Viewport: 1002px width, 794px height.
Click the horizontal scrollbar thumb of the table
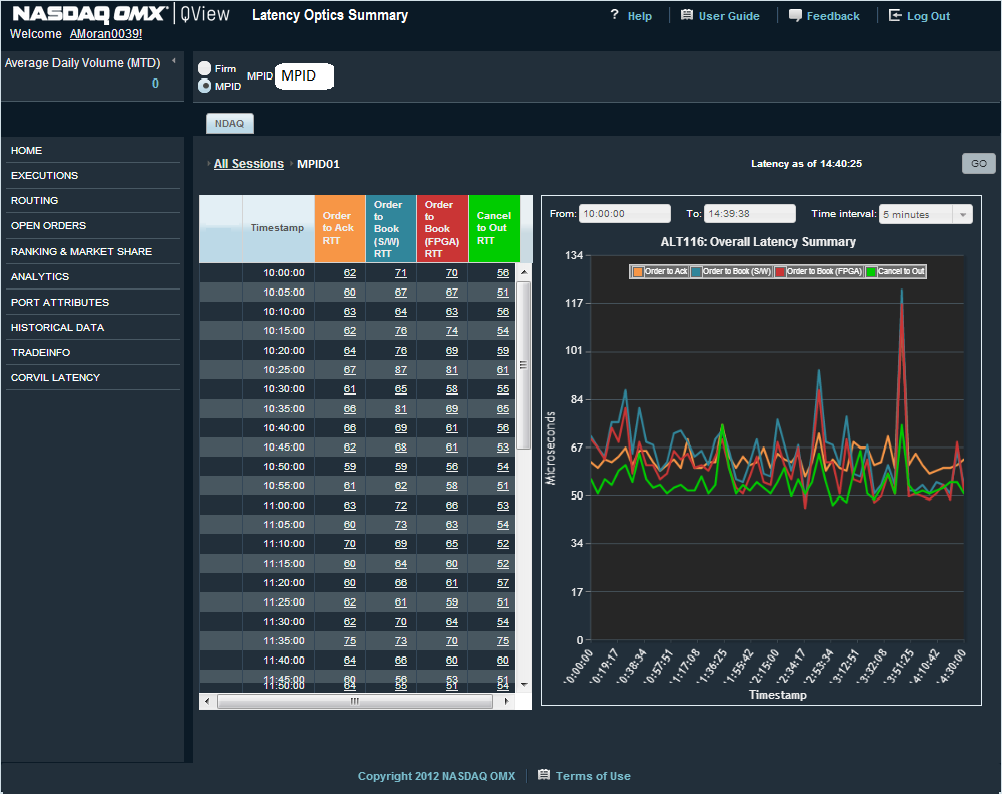pyautogui.click(x=355, y=701)
